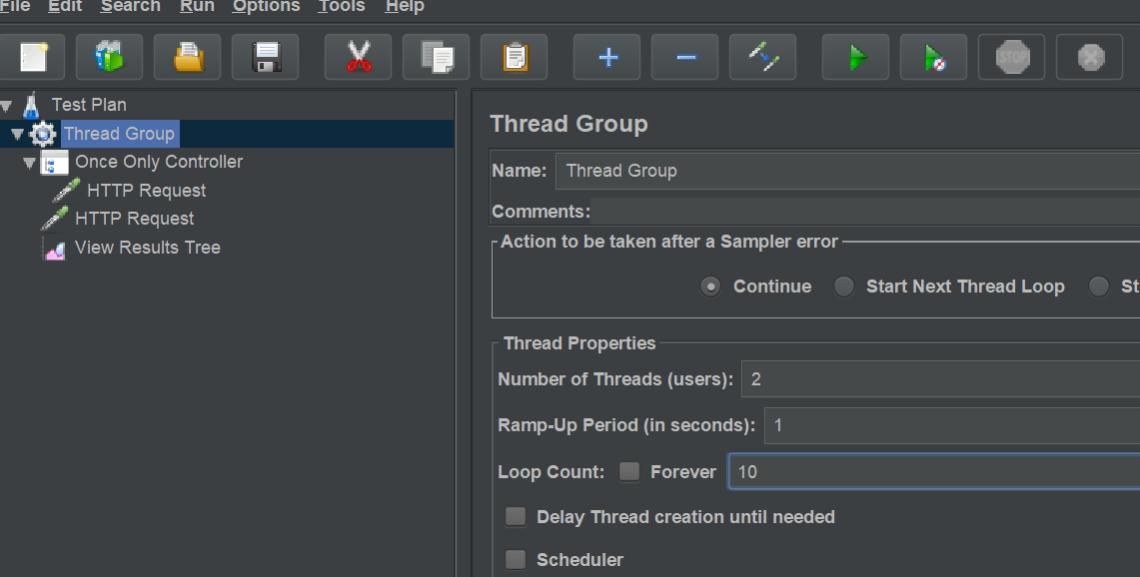
Task: Click the Thread Group panel heading
Action: 569,124
